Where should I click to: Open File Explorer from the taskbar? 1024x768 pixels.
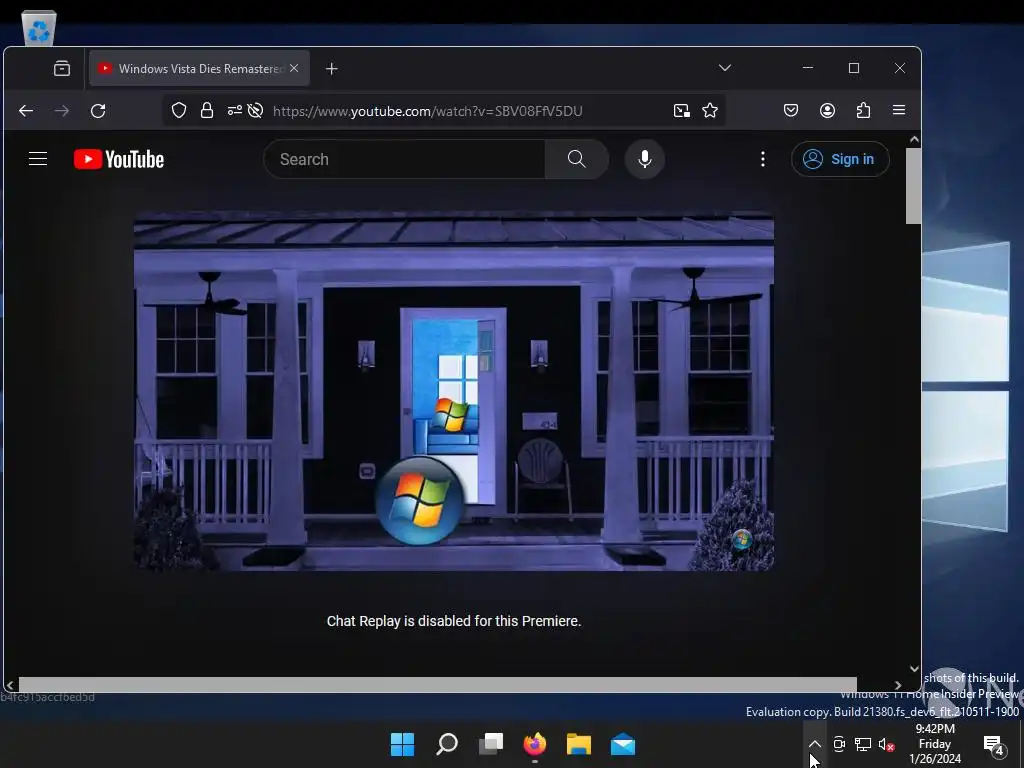[579, 744]
